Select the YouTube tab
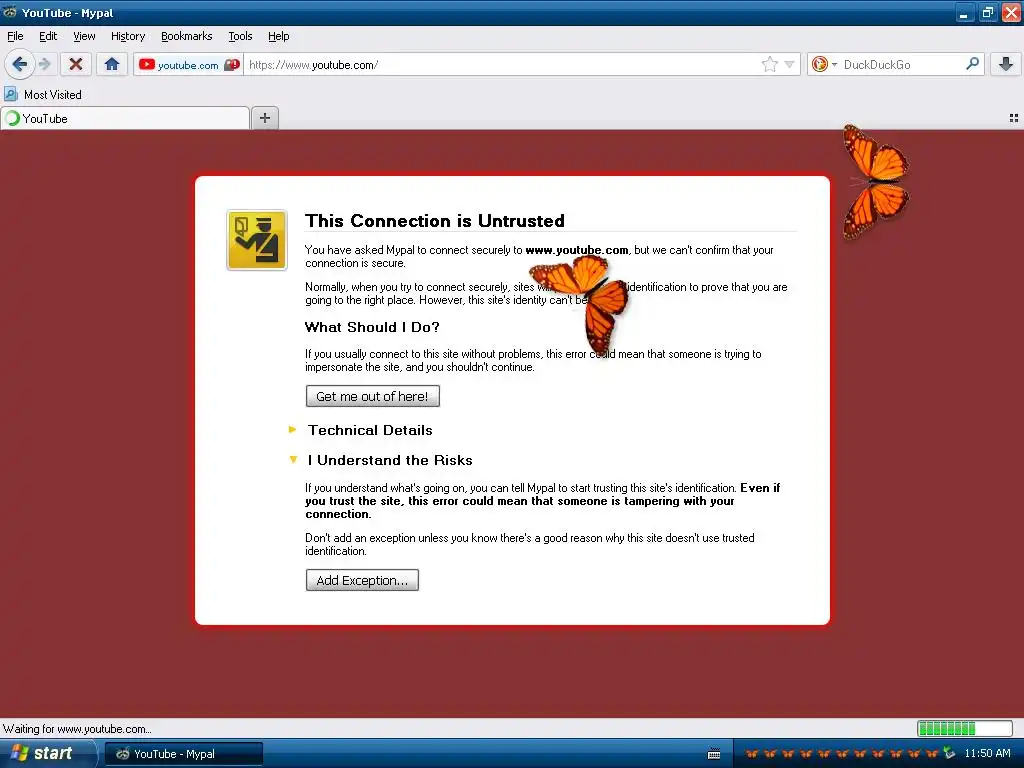This screenshot has width=1024, height=768. coord(125,118)
